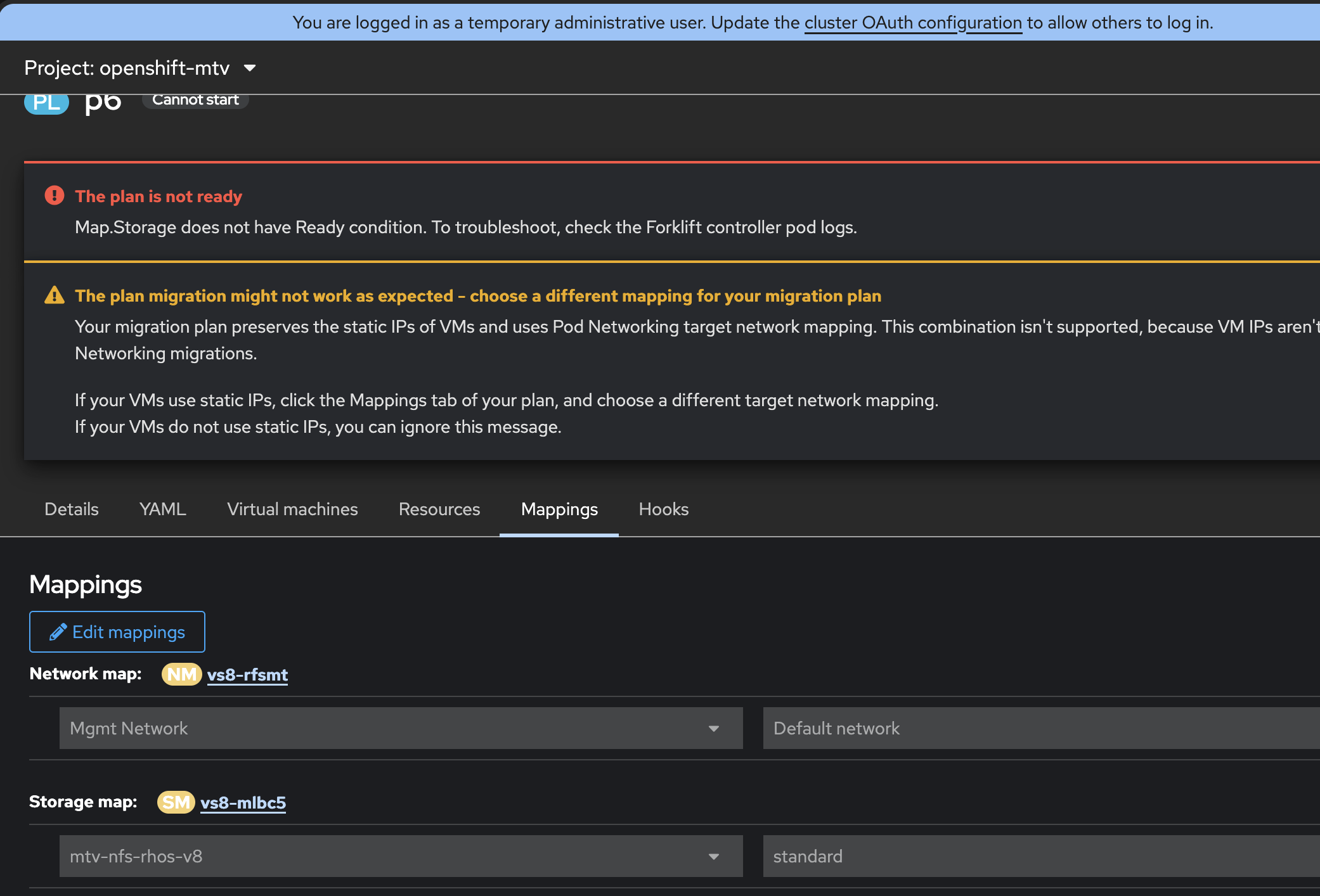1320x896 pixels.
Task: Open the Default network target field
Action: (1040, 728)
